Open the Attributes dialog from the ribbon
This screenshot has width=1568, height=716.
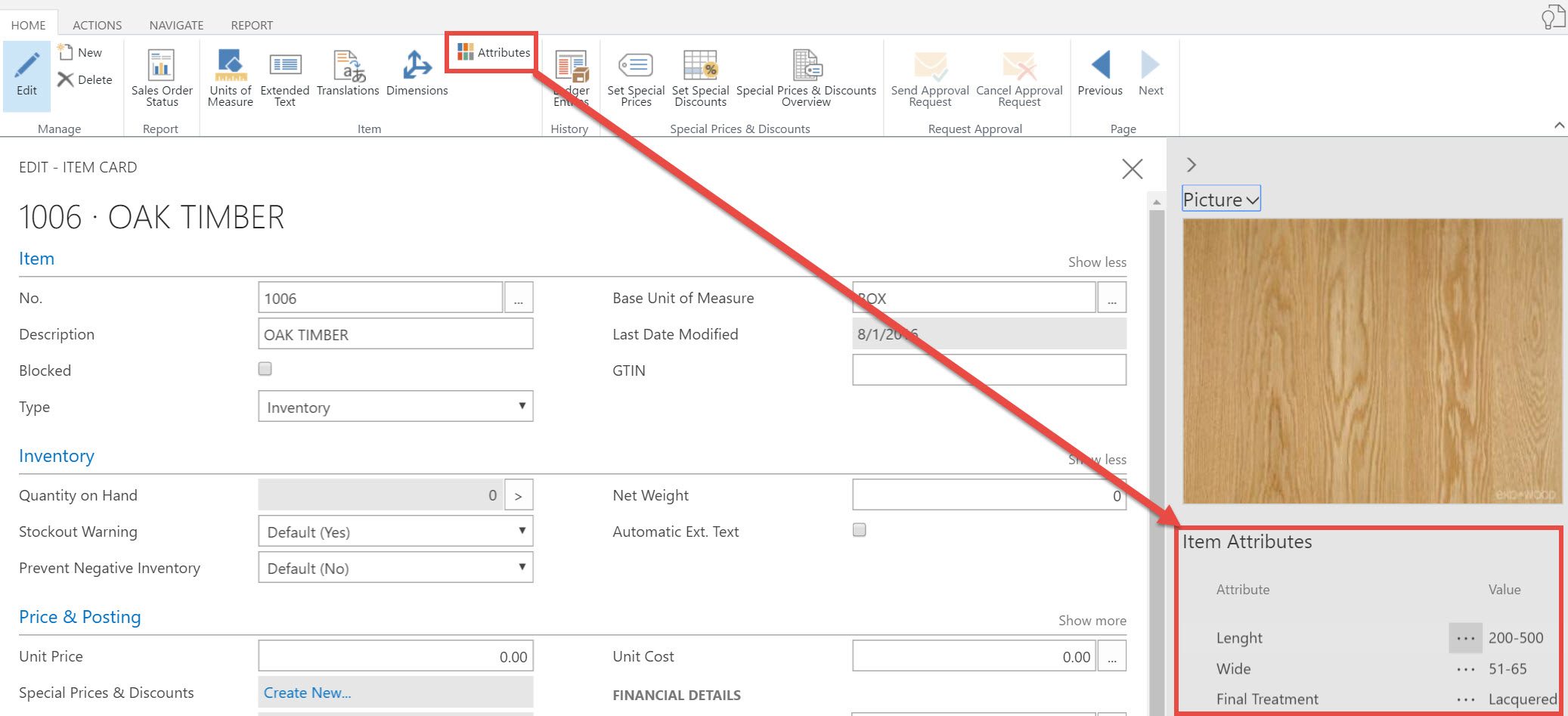[491, 51]
